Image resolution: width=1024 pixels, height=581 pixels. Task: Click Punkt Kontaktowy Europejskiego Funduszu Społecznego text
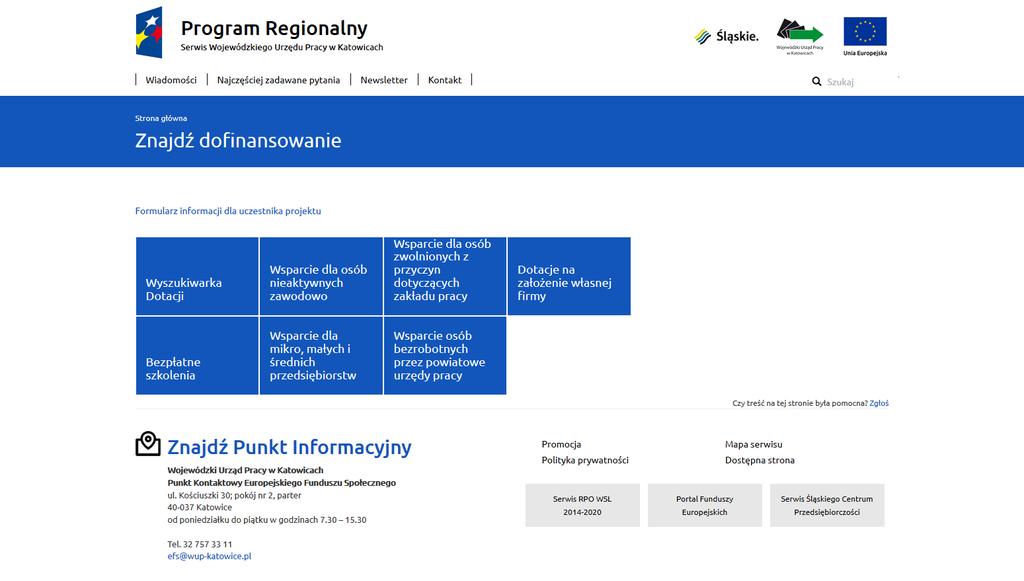coord(281,483)
